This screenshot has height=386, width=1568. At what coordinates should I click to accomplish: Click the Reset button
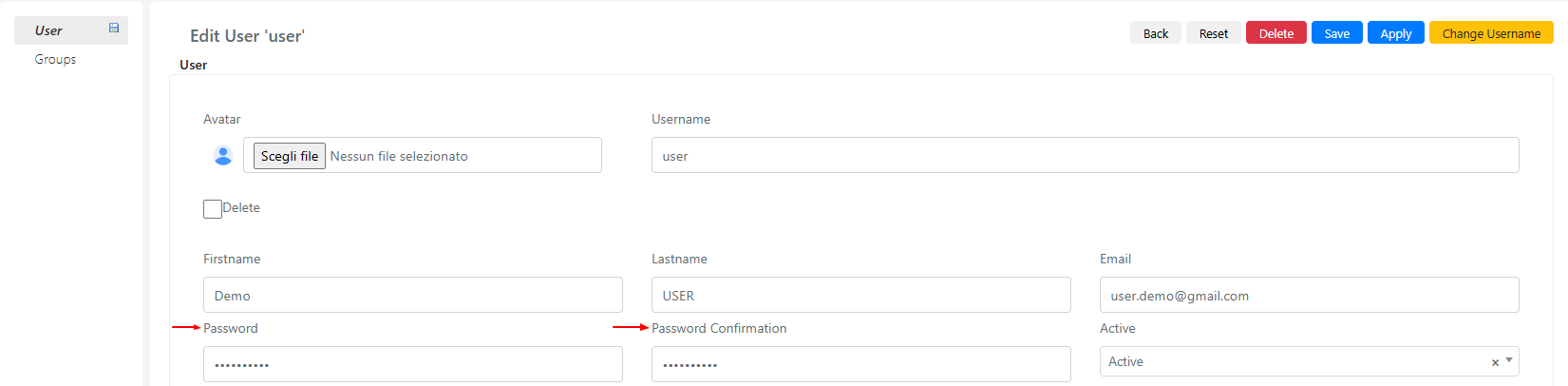1214,33
